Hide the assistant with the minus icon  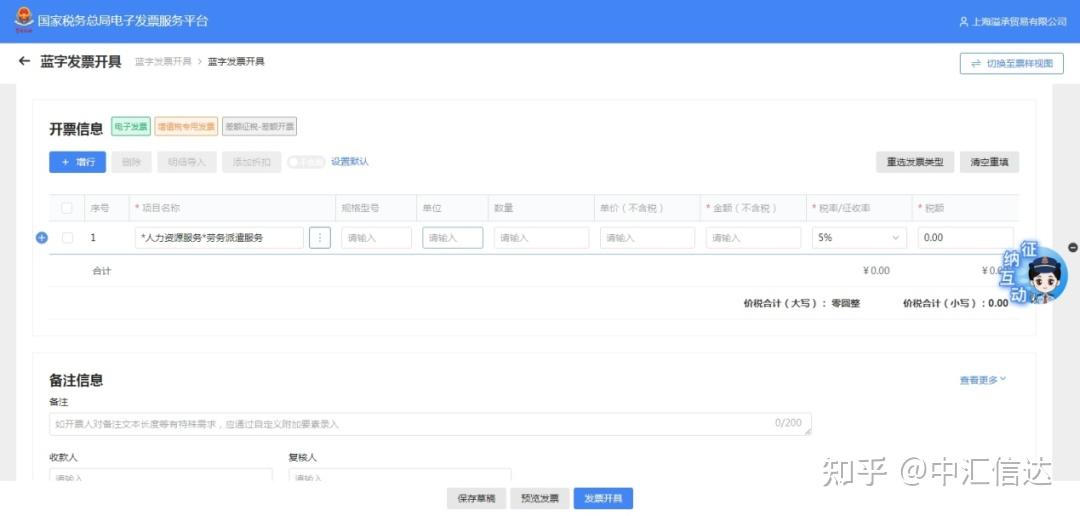pos(1073,247)
